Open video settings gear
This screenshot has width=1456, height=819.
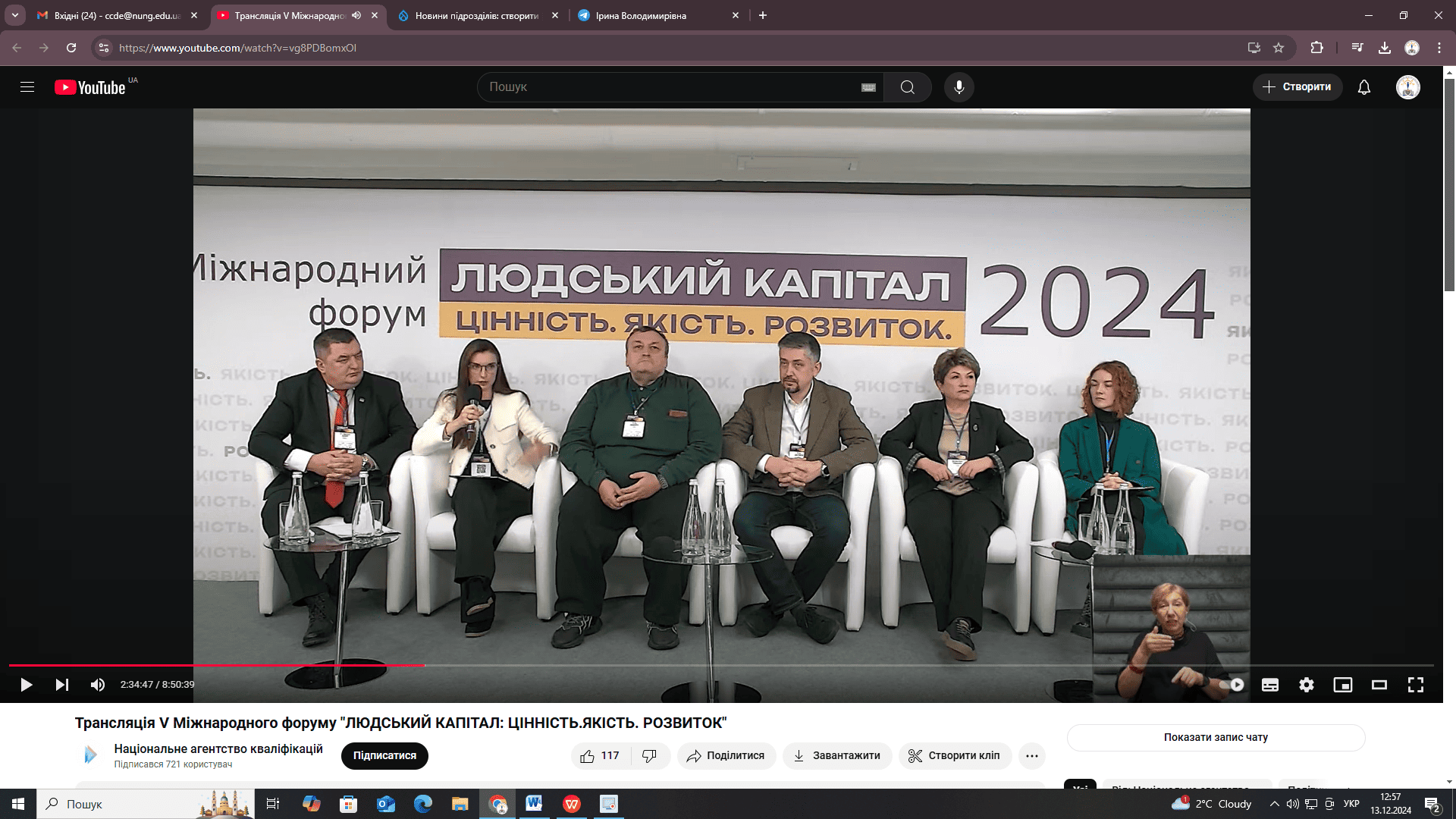click(1307, 685)
